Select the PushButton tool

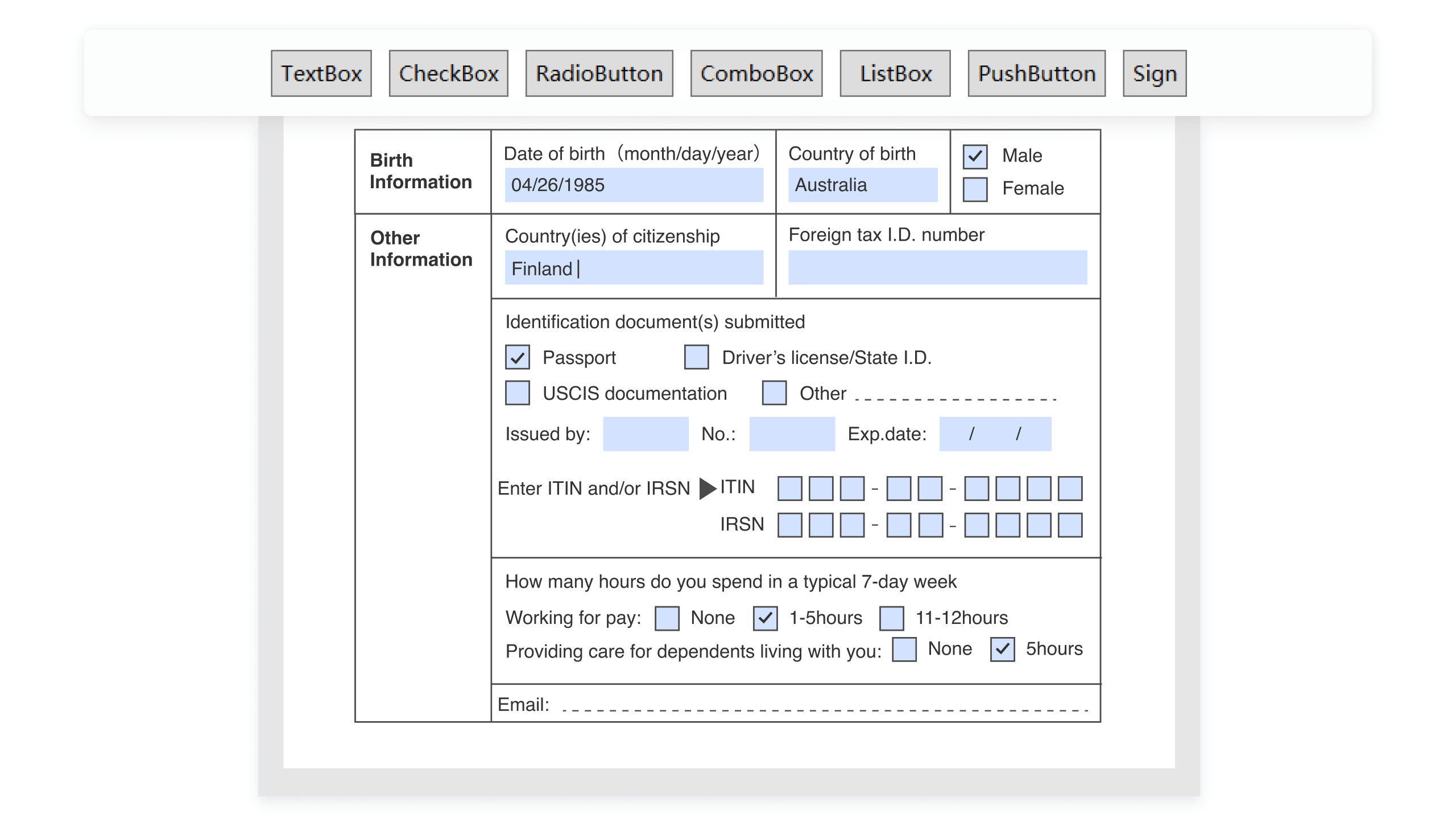click(1036, 73)
